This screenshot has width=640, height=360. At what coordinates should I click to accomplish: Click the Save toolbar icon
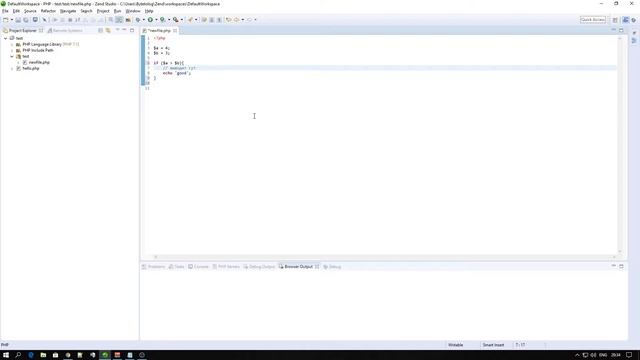(x=18, y=20)
